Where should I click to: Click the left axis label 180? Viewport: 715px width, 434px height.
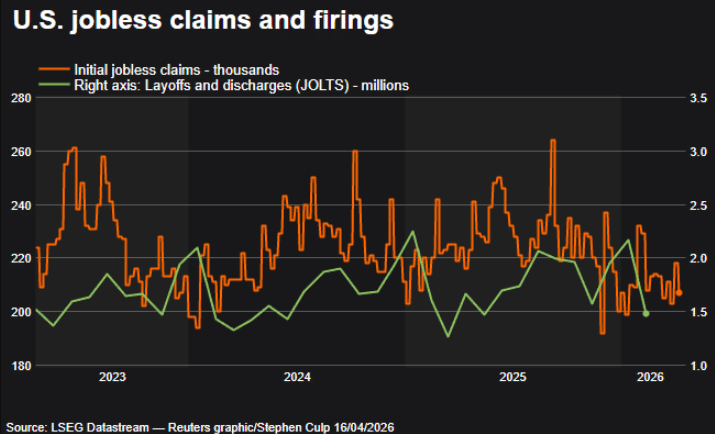point(21,366)
